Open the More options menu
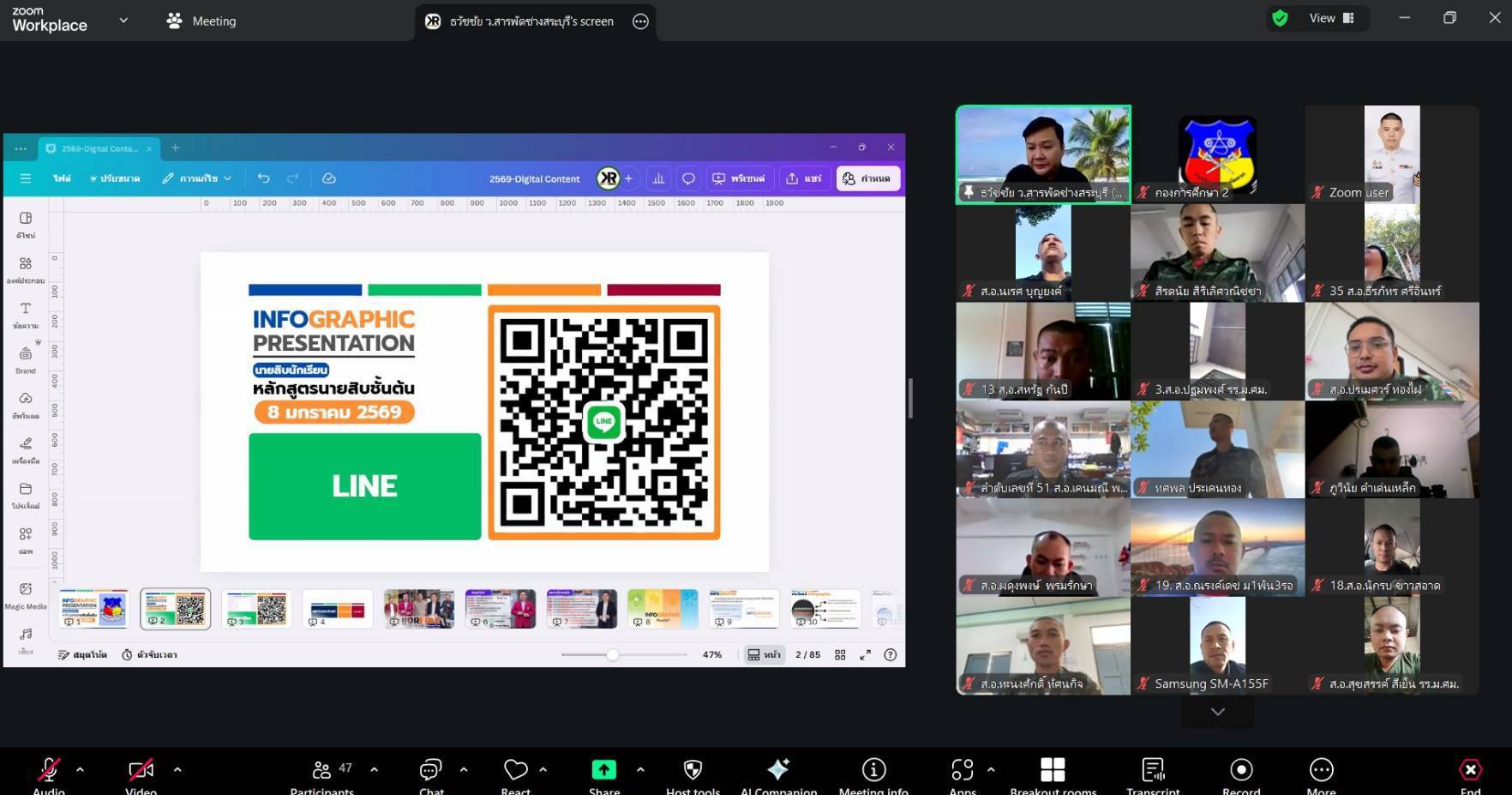 1321,771
